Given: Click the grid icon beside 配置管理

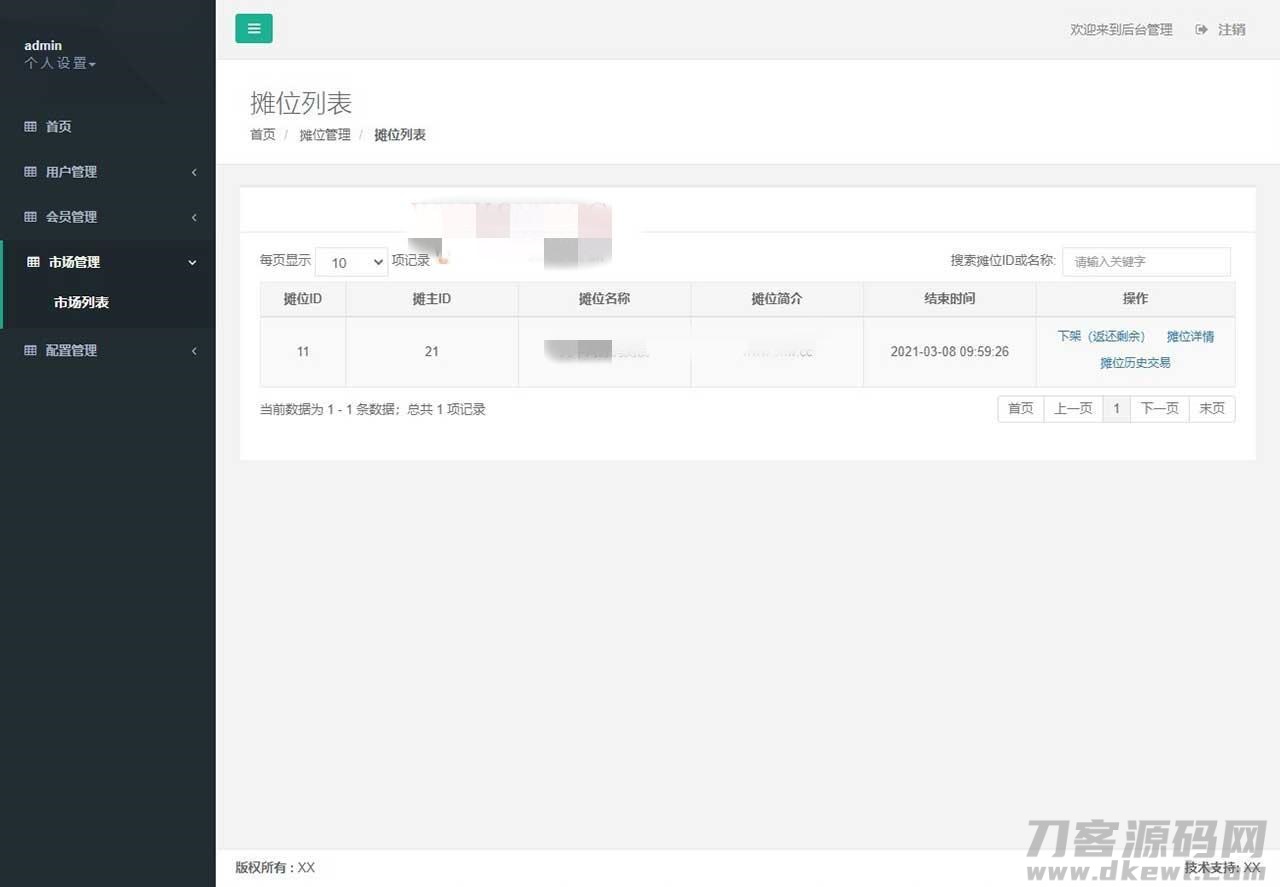Looking at the screenshot, I should point(30,350).
